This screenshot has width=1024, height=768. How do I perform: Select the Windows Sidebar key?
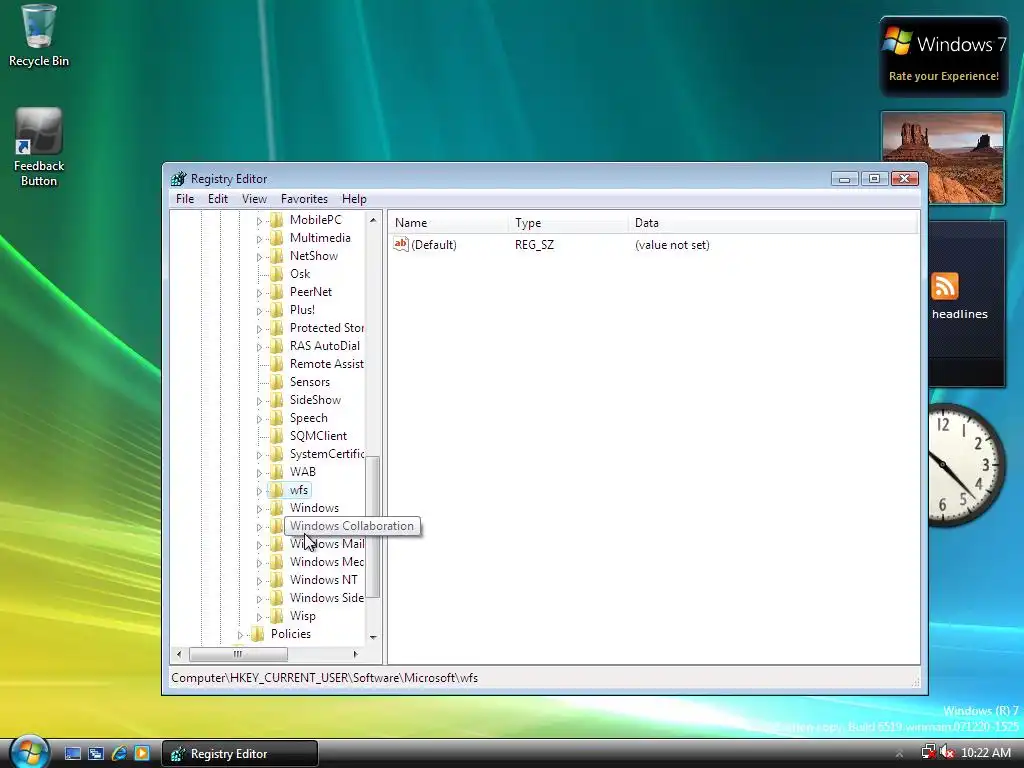point(327,598)
